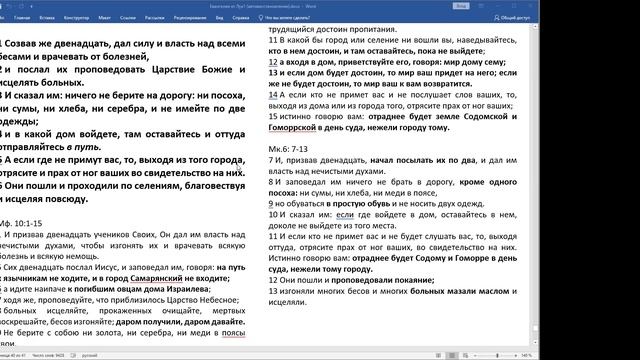Click the vertical scrollbar up arrow
640x360 pixels.
(x=536, y=27)
